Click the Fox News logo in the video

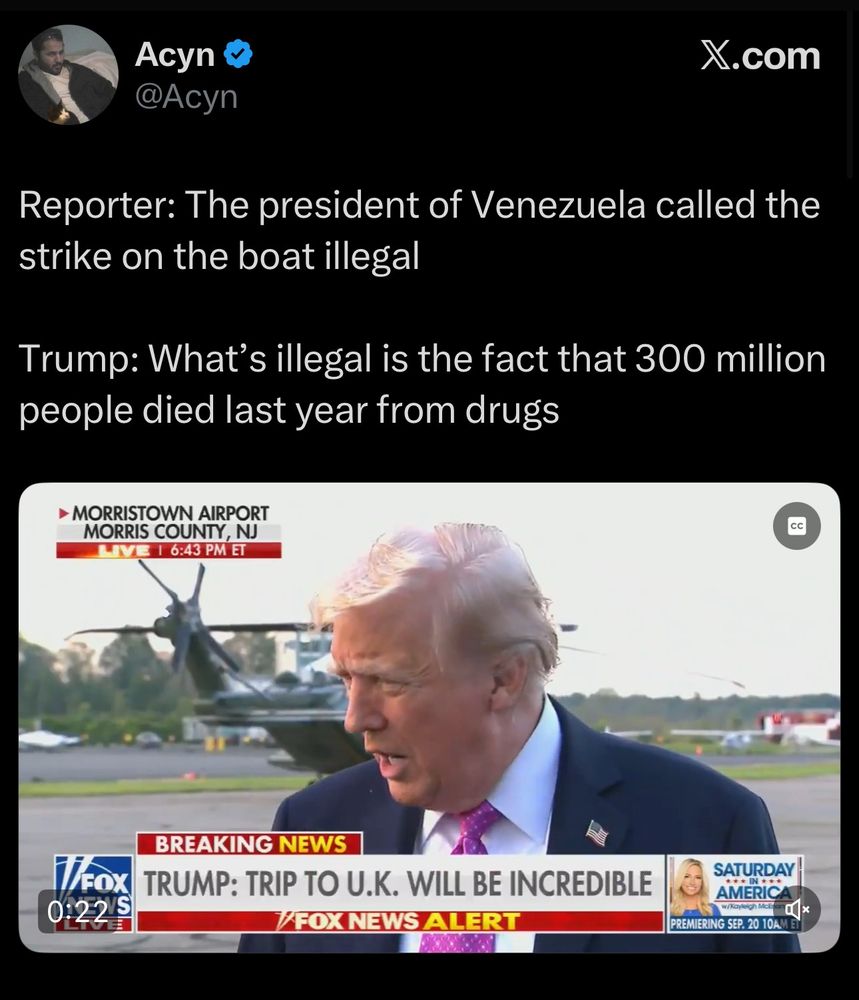pos(94,893)
